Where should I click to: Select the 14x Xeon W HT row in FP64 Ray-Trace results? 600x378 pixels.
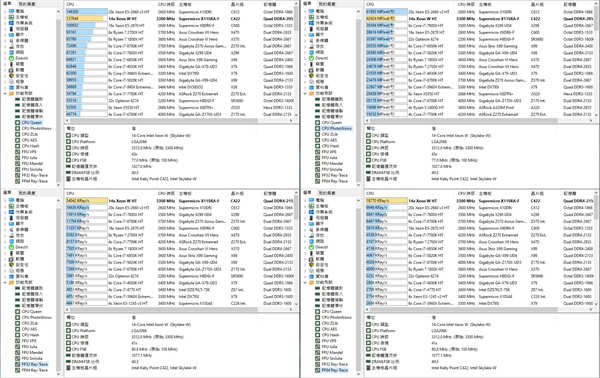(x=480, y=200)
